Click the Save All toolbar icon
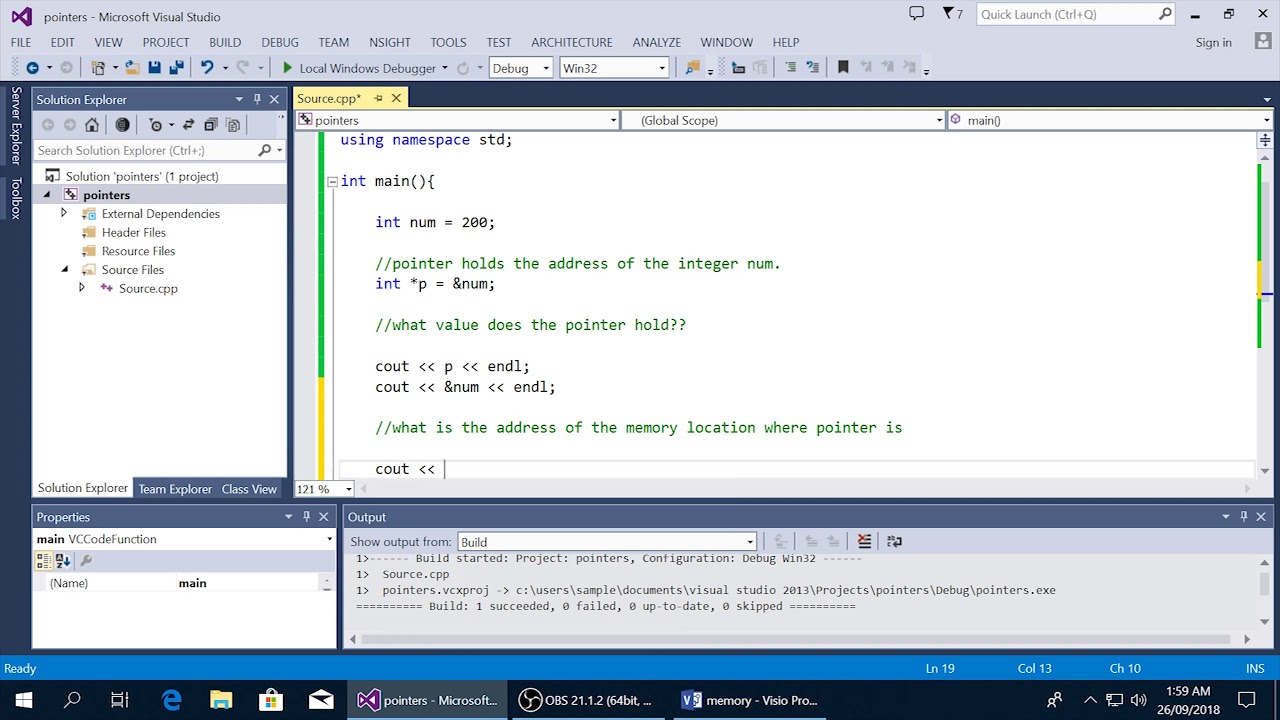The image size is (1280, 720). 176,68
